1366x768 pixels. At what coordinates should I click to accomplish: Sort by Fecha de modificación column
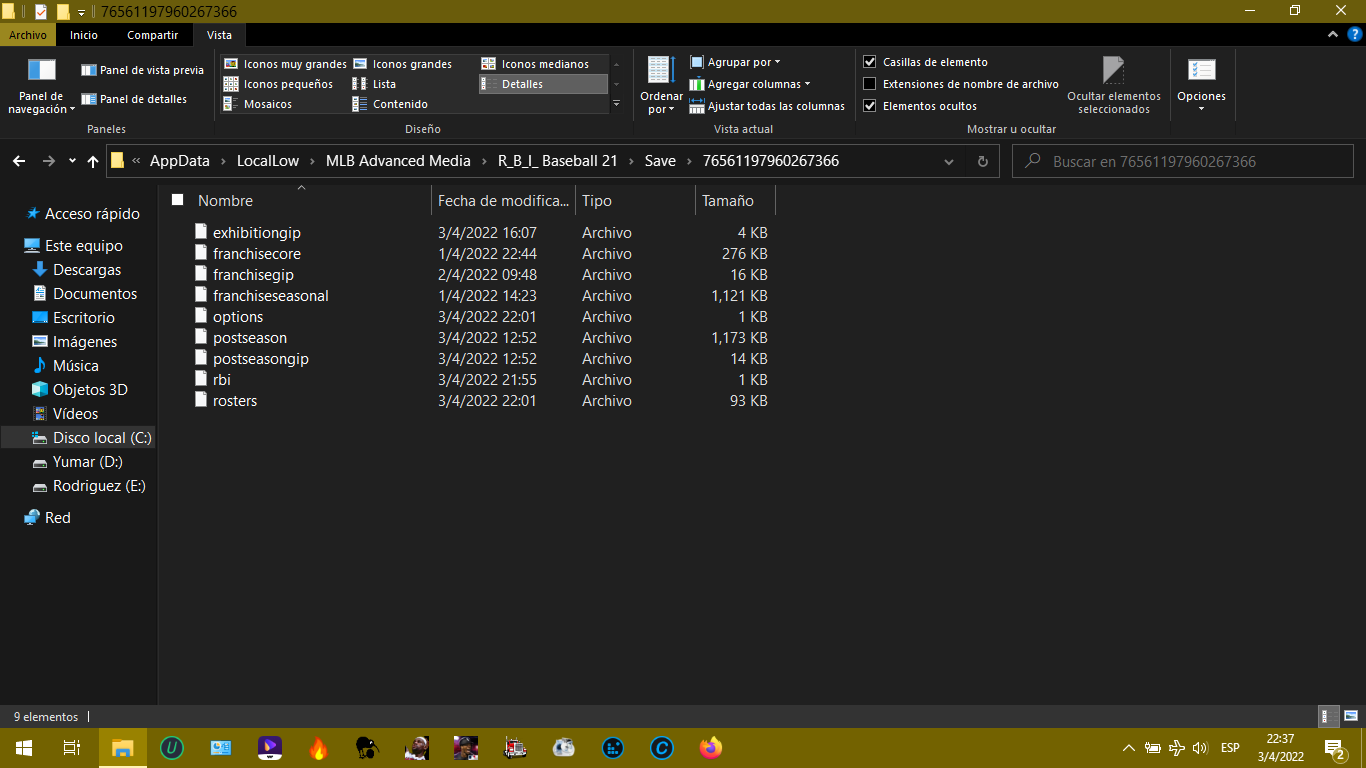[x=503, y=201]
